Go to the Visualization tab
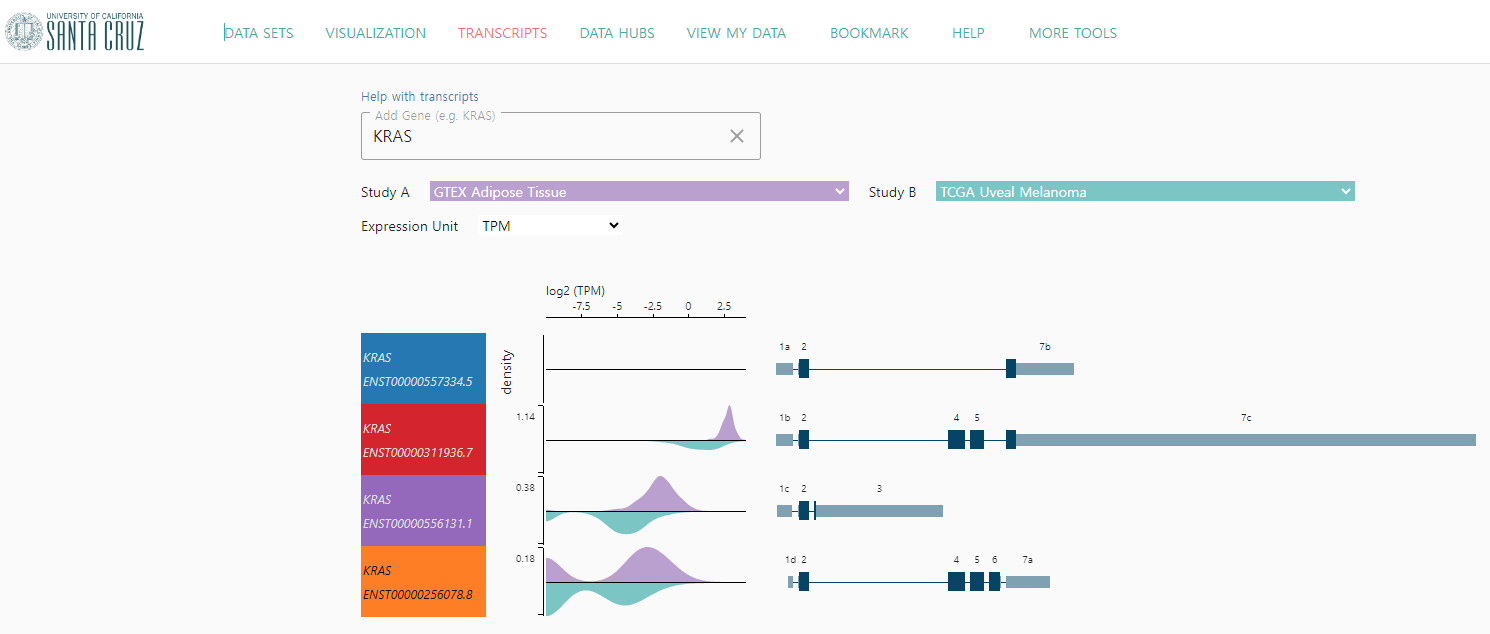The height and width of the screenshot is (634, 1490). point(375,33)
